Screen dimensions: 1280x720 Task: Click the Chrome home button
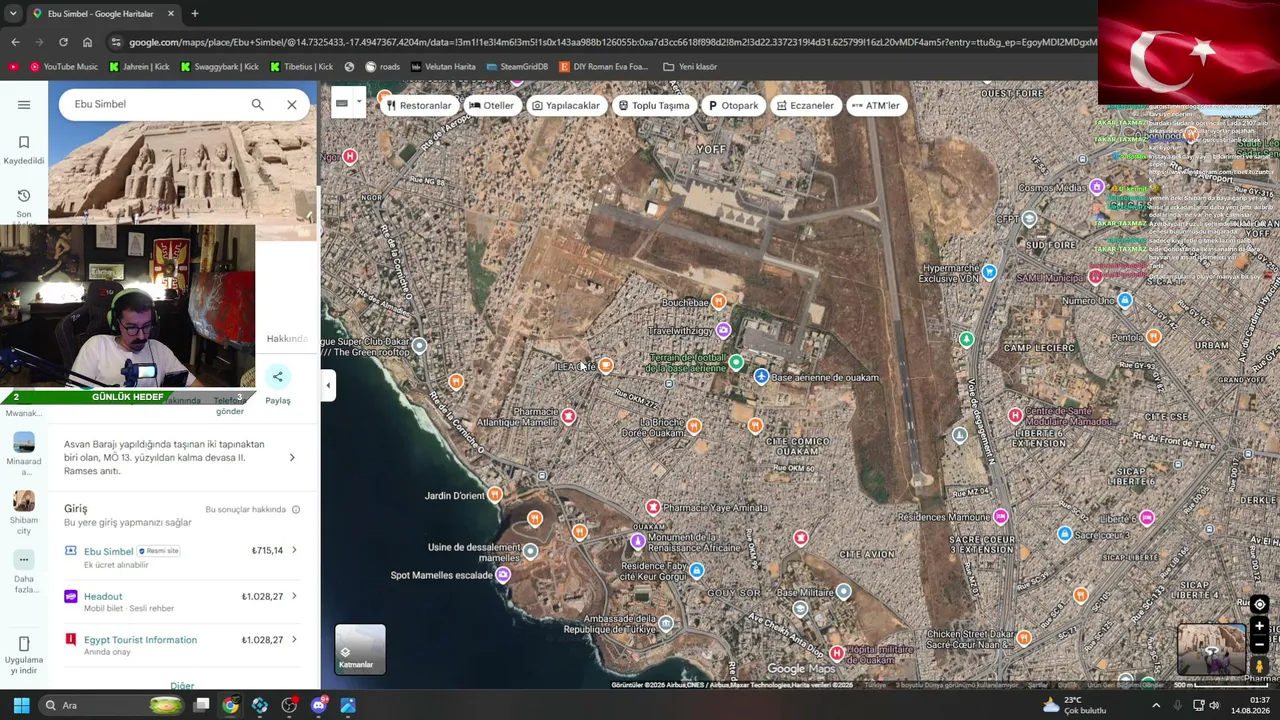point(87,42)
